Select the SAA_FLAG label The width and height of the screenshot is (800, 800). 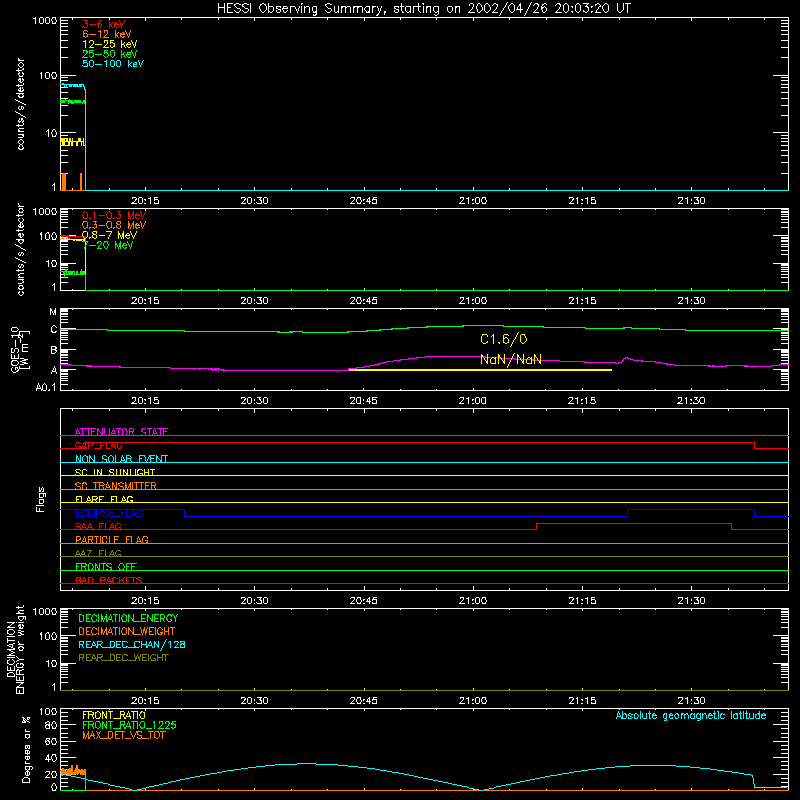coord(98,526)
